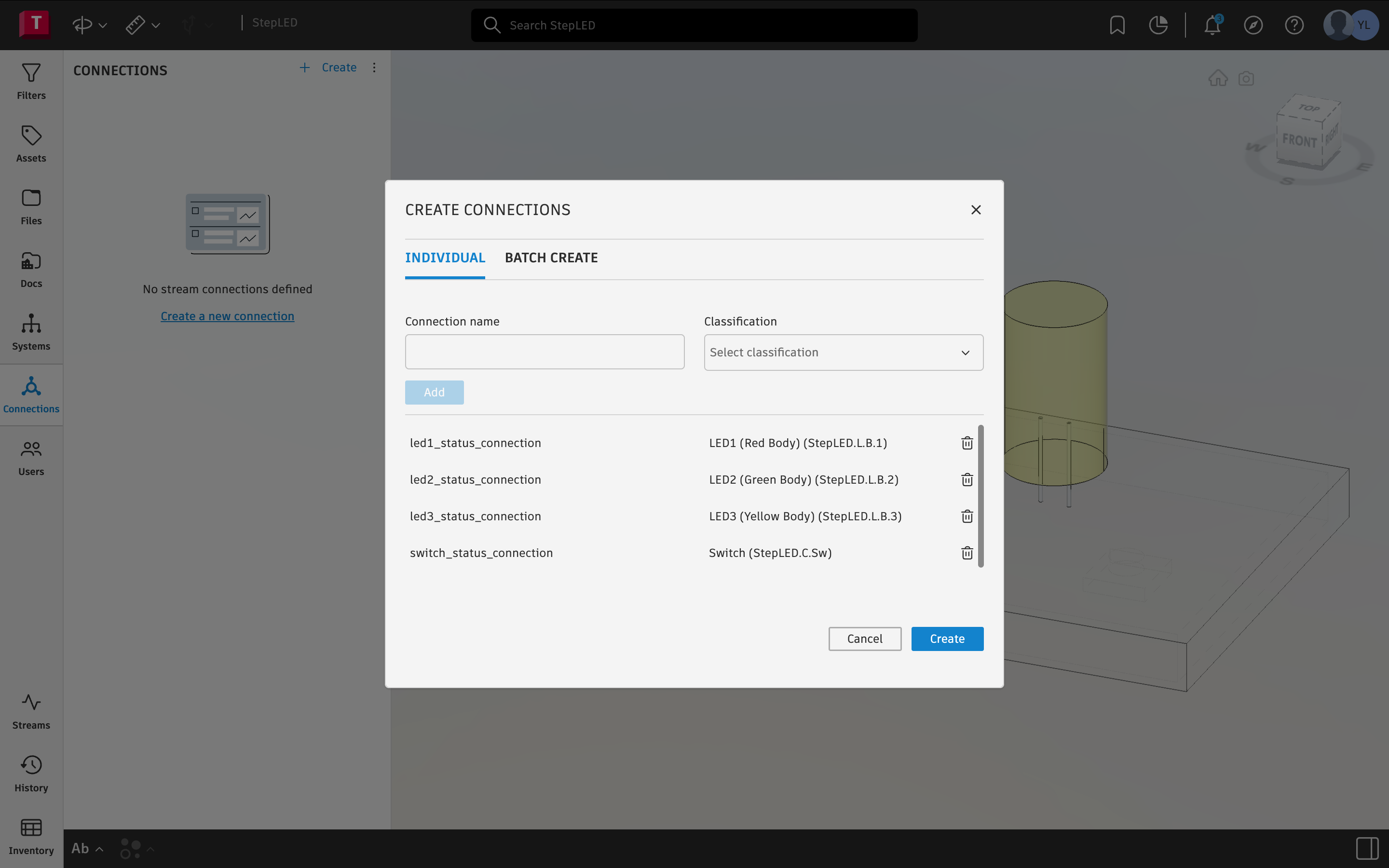The width and height of the screenshot is (1389, 868).
Task: Expand the Ab label options chevron
Action: [x=99, y=849]
